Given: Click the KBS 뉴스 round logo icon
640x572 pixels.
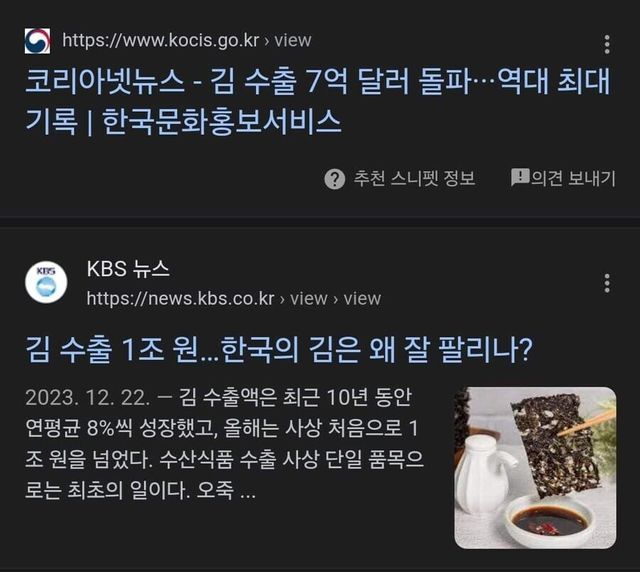Looking at the screenshot, I should (46, 283).
